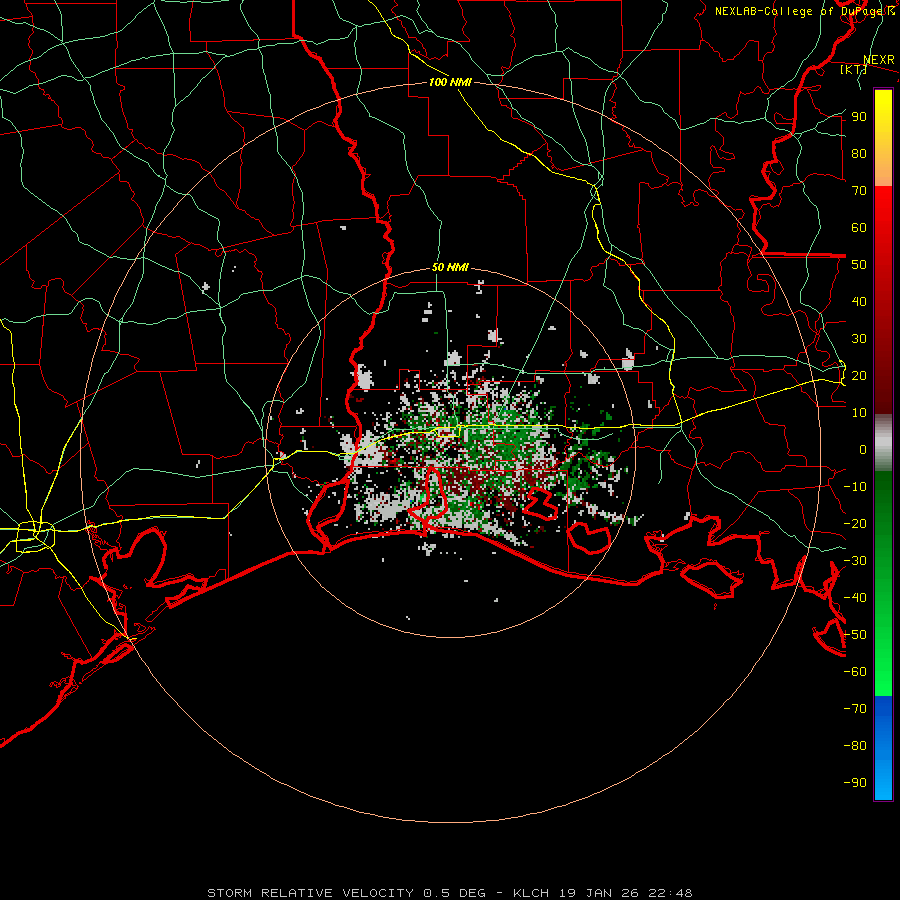The image size is (900, 900).
Task: Click the -70 value on velocity scale
Action: pos(855,709)
